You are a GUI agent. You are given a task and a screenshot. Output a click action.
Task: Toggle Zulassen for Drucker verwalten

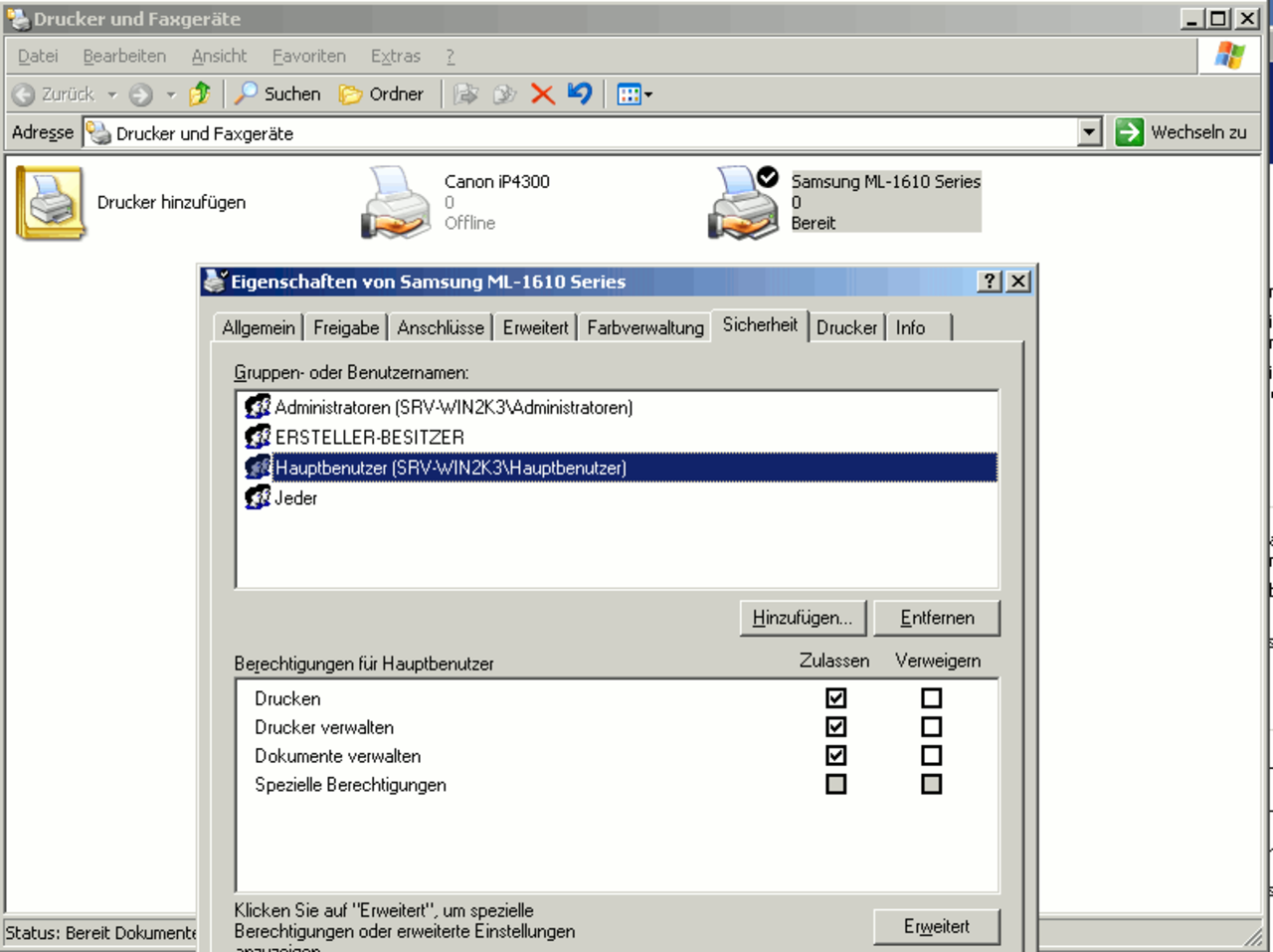tap(835, 727)
